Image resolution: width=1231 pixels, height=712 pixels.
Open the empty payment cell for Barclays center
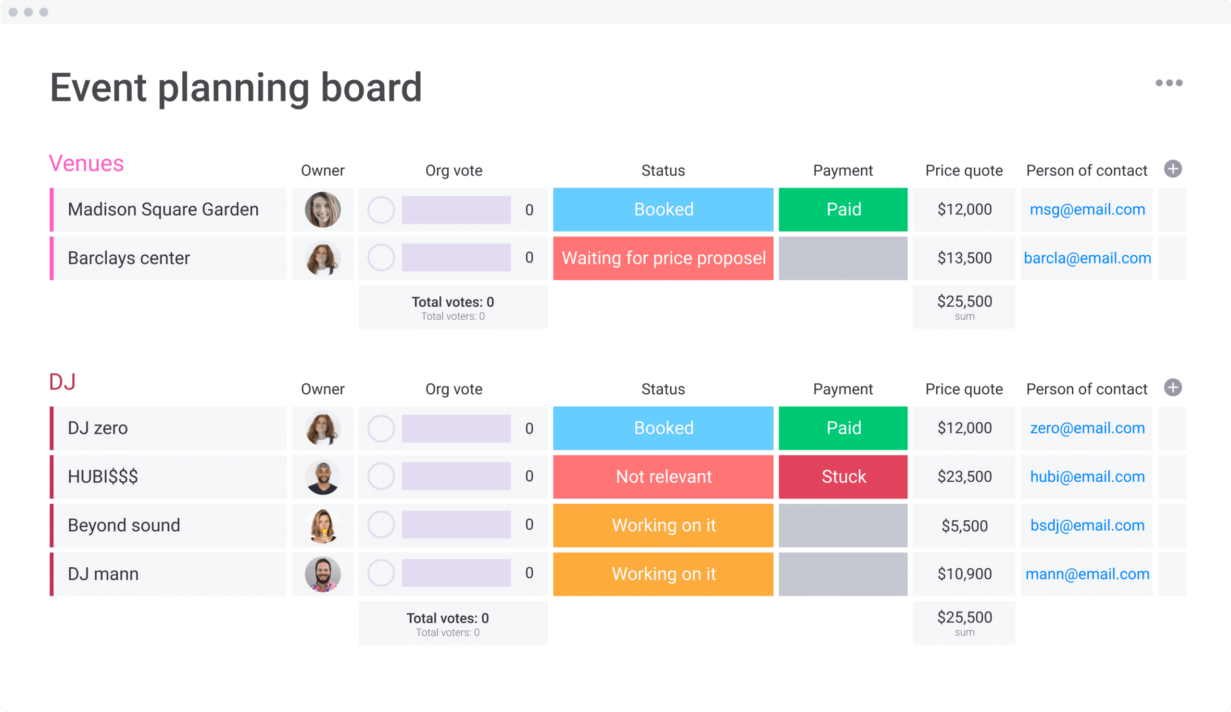[843, 258]
